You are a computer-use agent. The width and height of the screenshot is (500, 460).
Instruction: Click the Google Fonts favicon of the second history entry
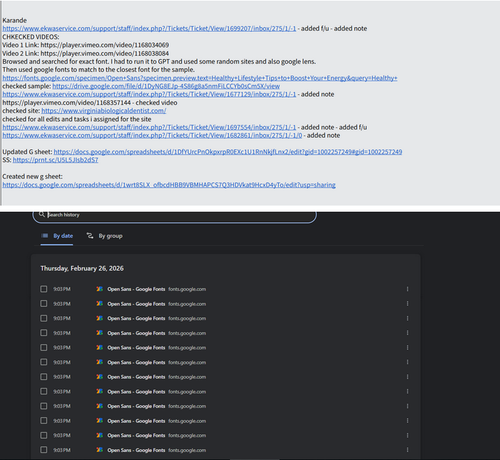pyautogui.click(x=99, y=304)
